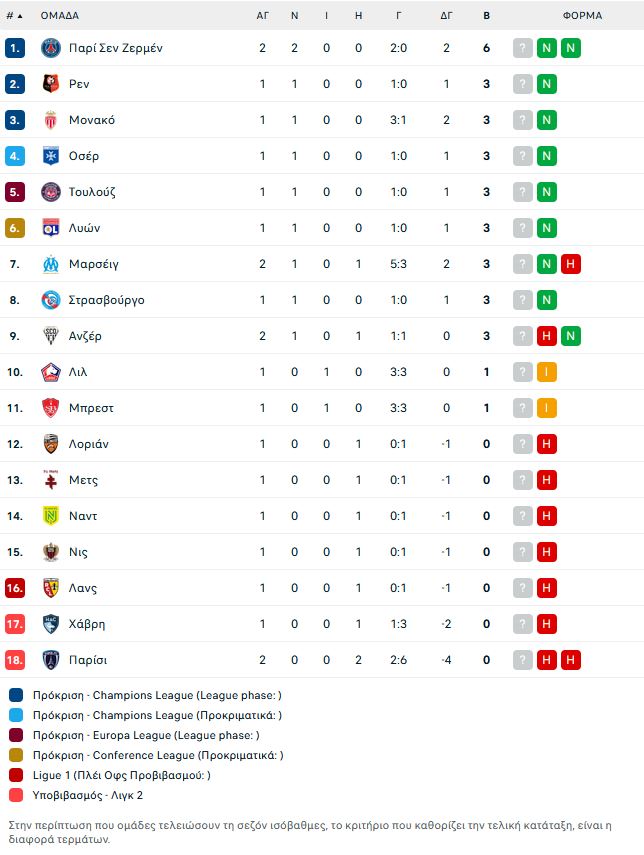Sort teams by the ΟΜΑΔΑ column header

[x=59, y=16]
